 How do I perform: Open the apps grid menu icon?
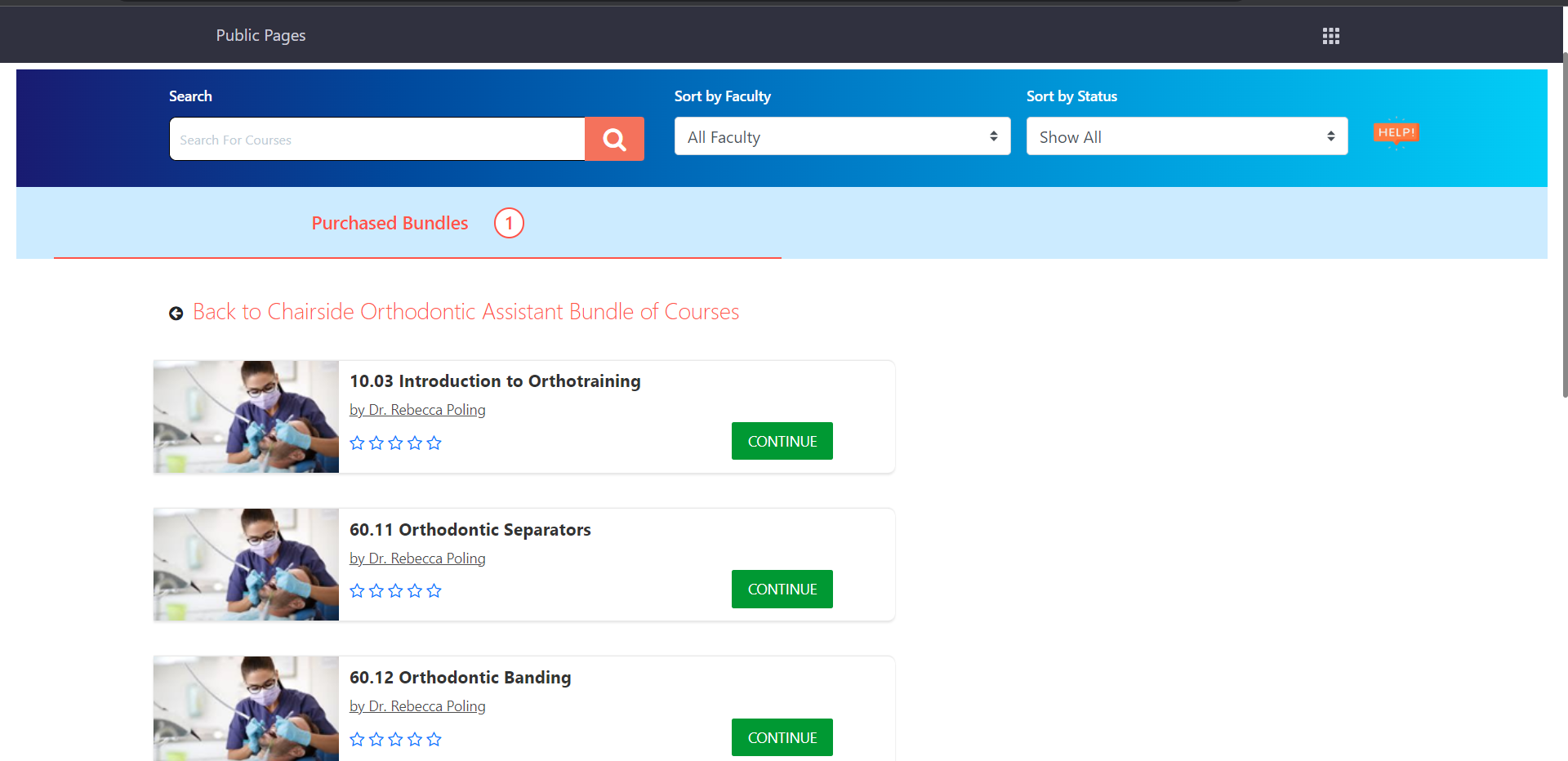(x=1330, y=36)
